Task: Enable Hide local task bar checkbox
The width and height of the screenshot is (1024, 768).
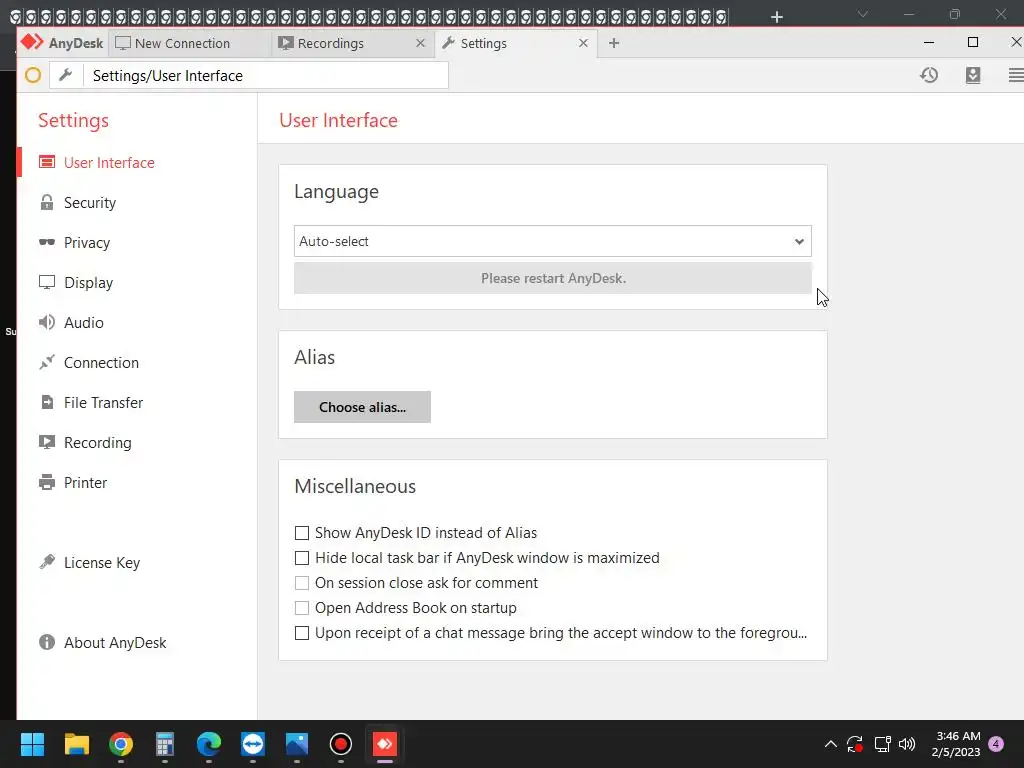Action: coord(302,558)
